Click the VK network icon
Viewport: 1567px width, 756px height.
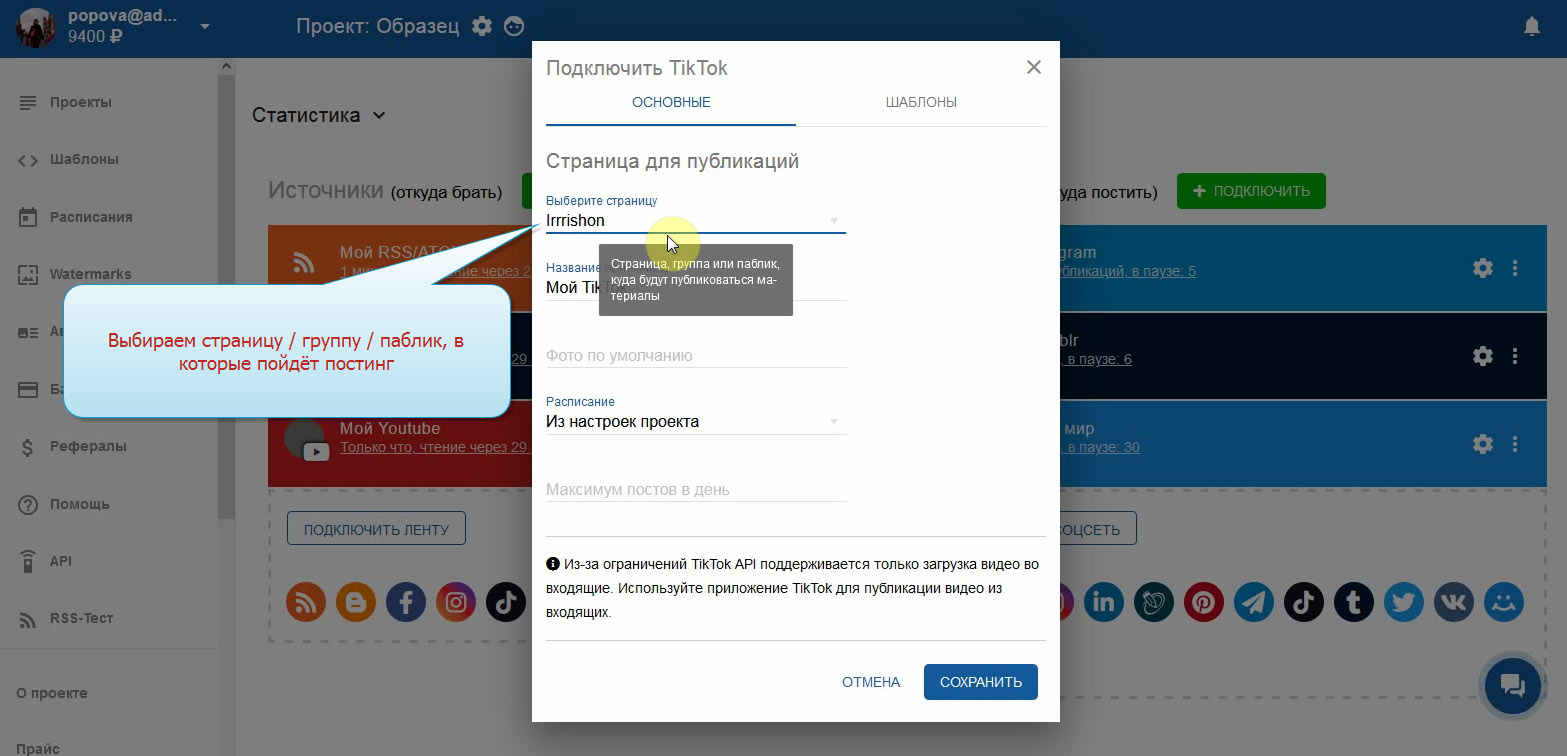(1454, 602)
